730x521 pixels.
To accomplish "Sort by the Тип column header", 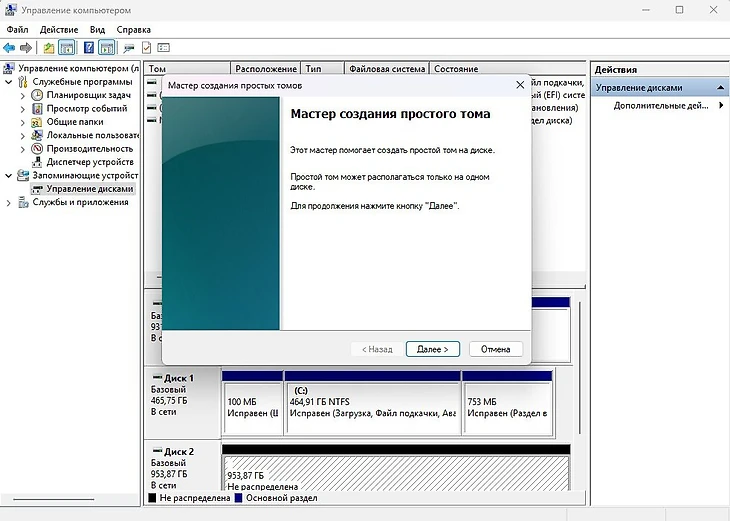I will point(323,68).
